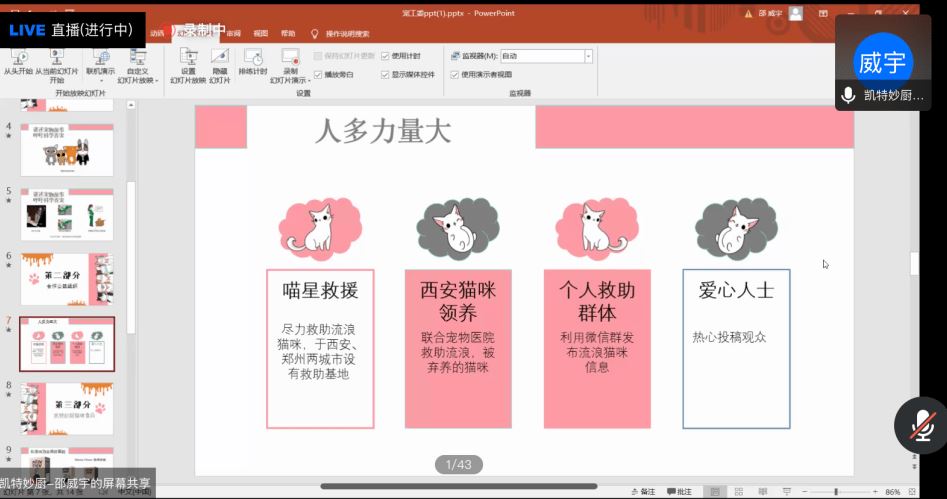Click the muted microphone button
The image size is (947, 499).
[x=922, y=425]
